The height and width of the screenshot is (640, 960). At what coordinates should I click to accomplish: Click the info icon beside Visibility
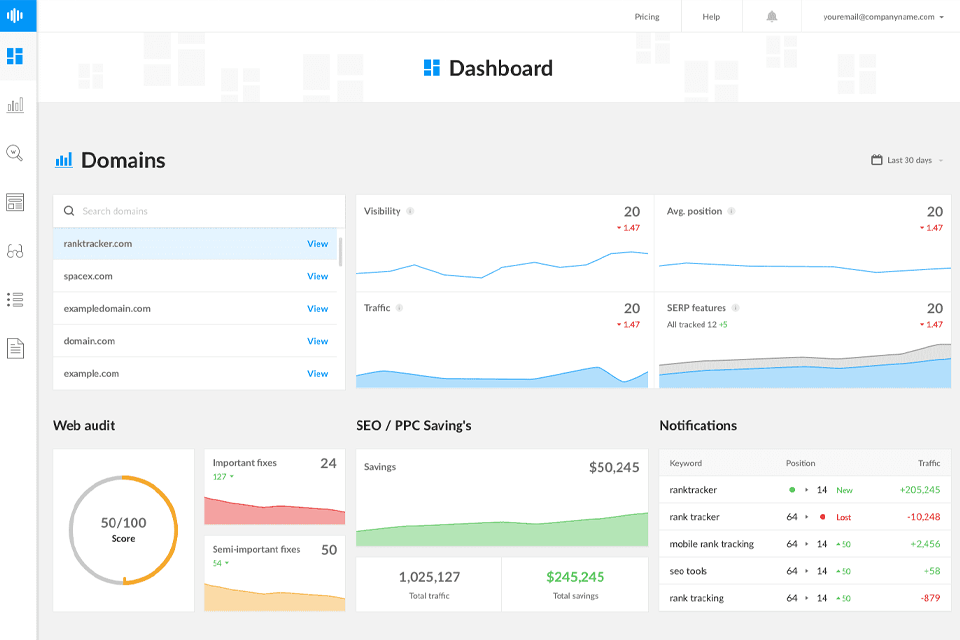(411, 211)
